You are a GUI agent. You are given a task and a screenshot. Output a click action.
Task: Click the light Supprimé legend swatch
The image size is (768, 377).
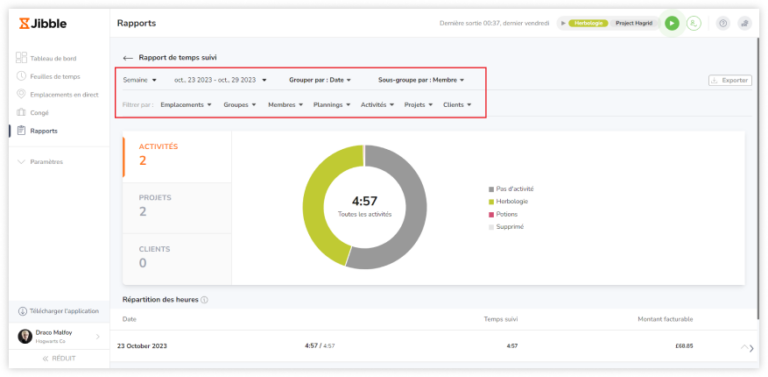pos(491,227)
